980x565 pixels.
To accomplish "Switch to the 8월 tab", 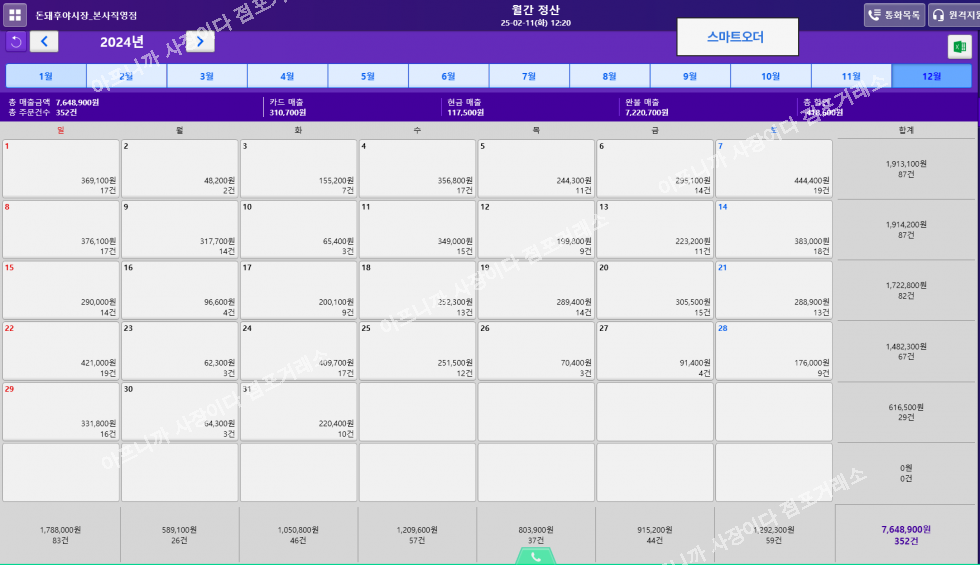I will click(610, 76).
